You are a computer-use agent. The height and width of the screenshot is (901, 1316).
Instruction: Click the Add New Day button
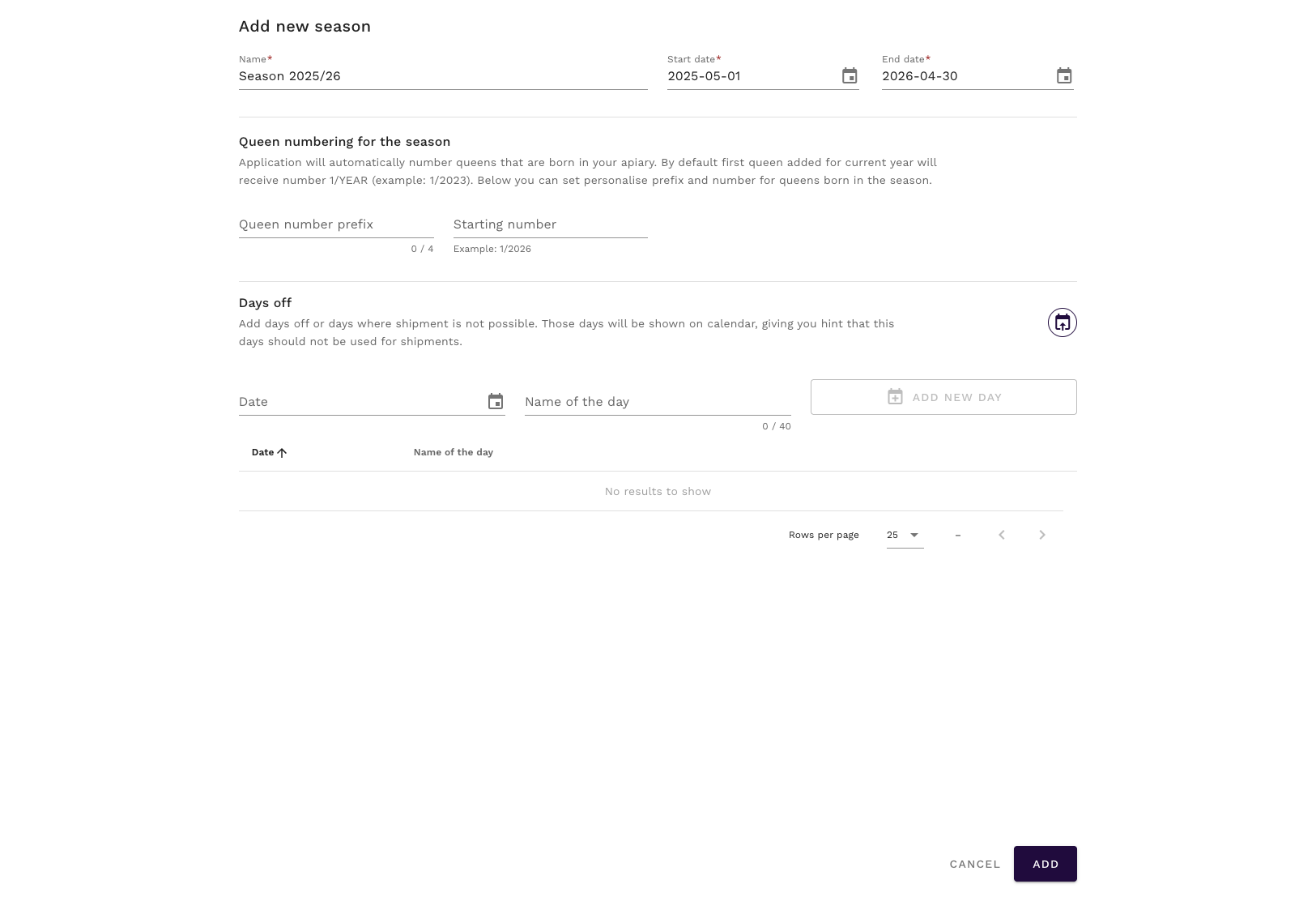[x=943, y=397]
